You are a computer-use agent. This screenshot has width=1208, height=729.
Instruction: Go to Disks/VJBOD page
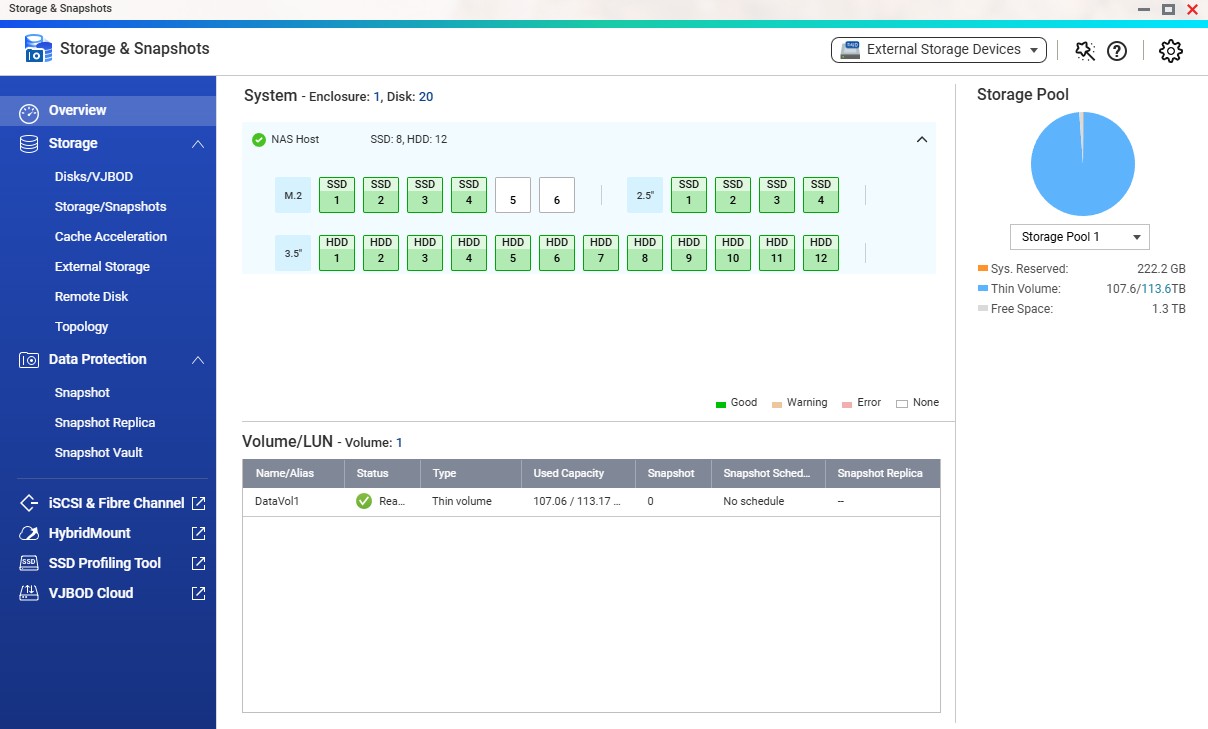(94, 177)
